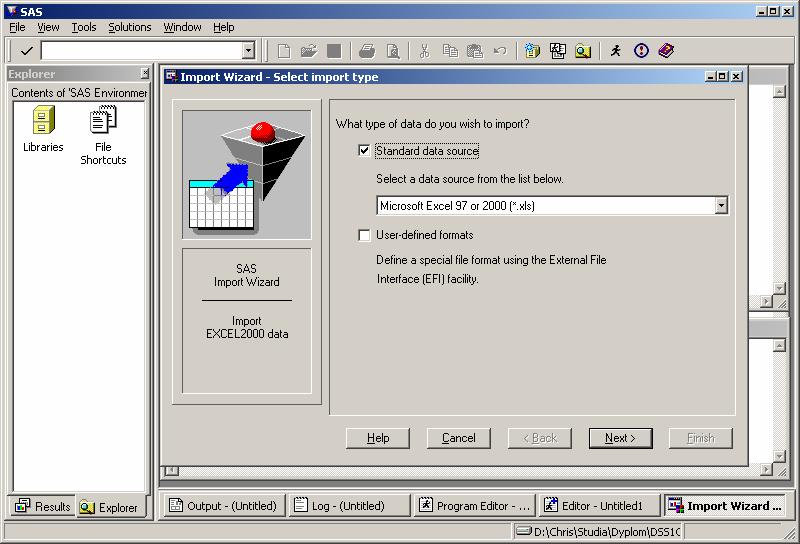This screenshot has height=544, width=800.
Task: Click the Print Preview toolbar icon
Action: coord(393,51)
